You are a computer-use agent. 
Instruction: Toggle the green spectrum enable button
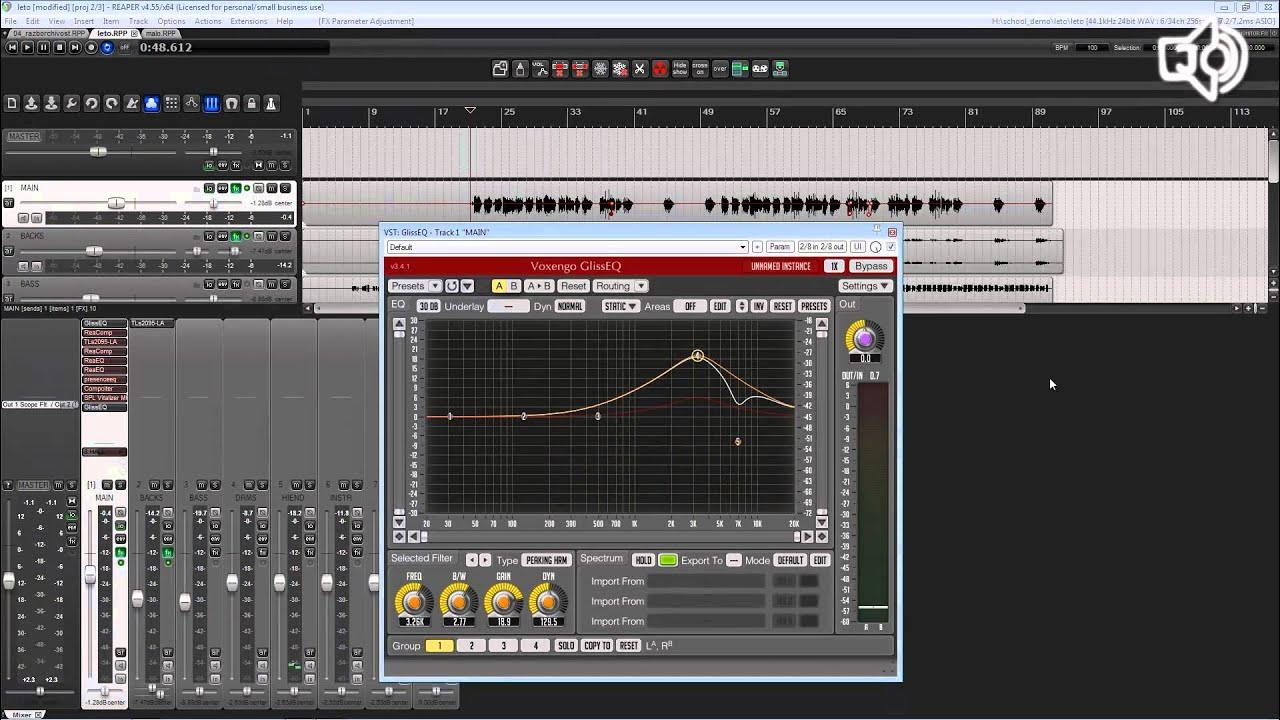668,560
